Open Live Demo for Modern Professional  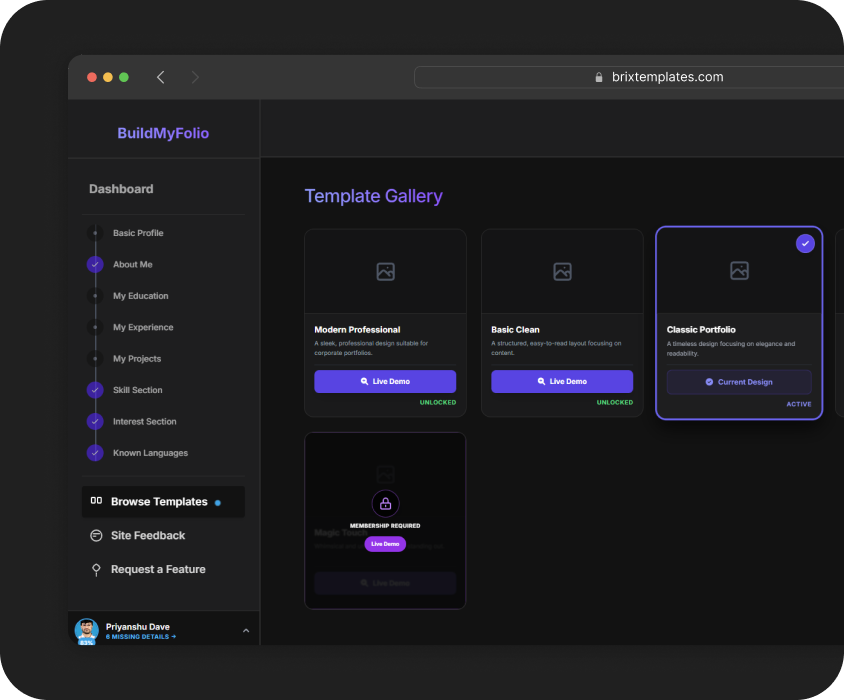click(x=385, y=381)
